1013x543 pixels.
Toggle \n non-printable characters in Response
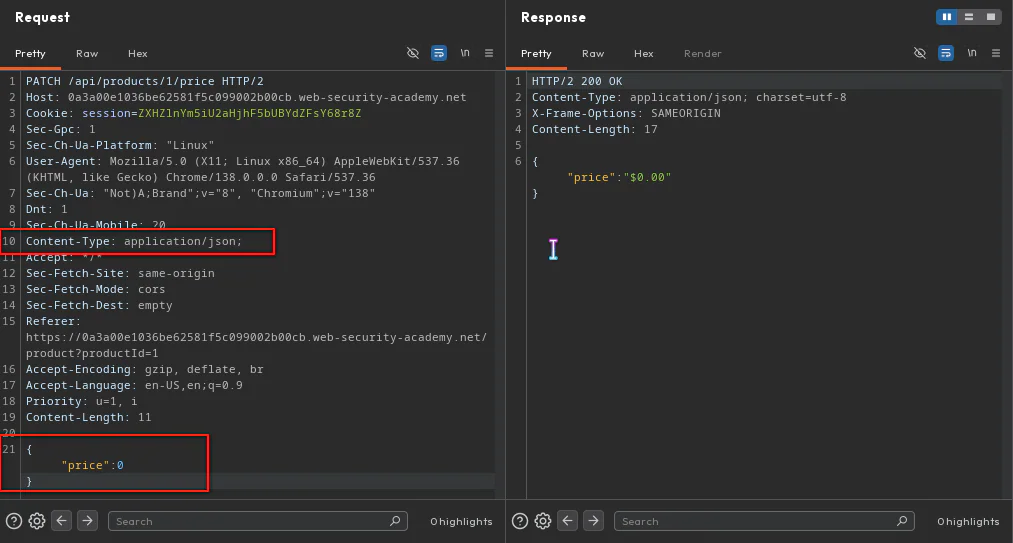click(972, 53)
